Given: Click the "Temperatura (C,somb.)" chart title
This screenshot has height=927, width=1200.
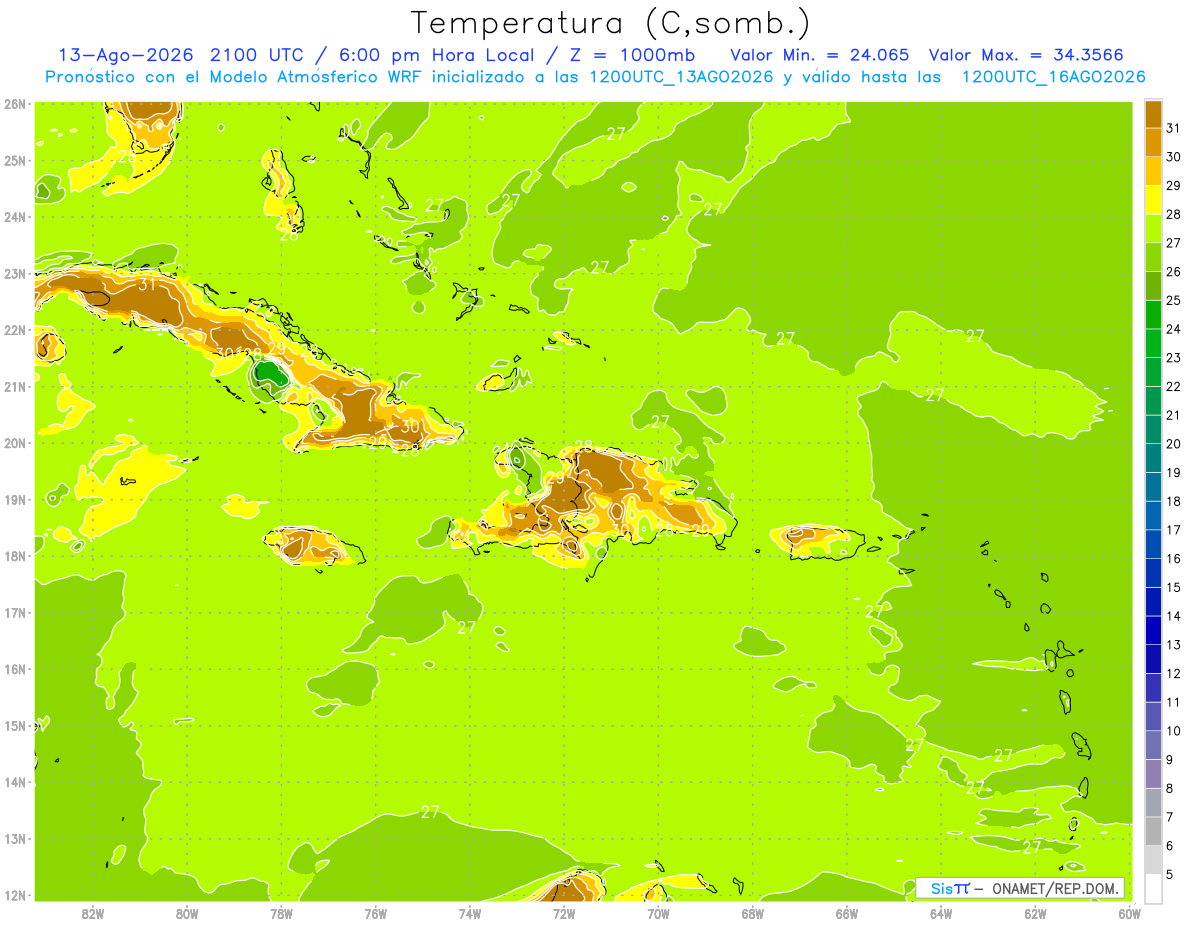Looking at the screenshot, I should (610, 23).
